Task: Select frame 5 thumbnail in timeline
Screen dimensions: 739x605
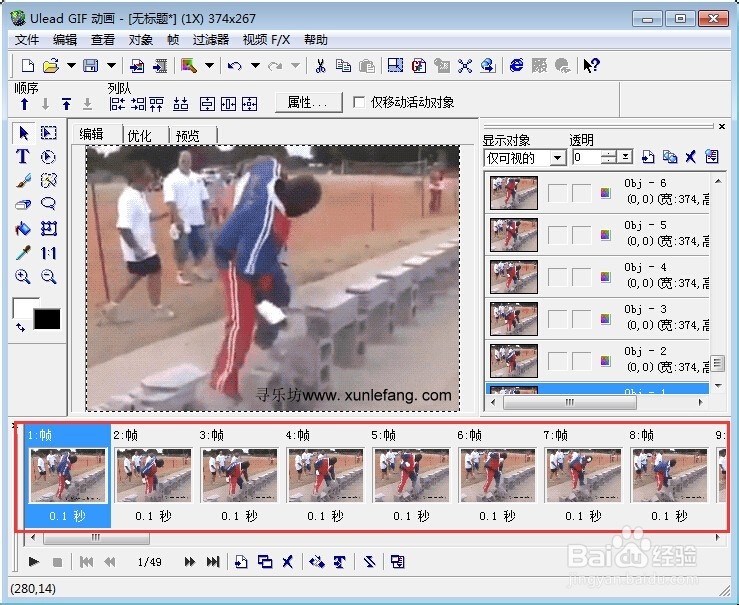Action: [411, 475]
